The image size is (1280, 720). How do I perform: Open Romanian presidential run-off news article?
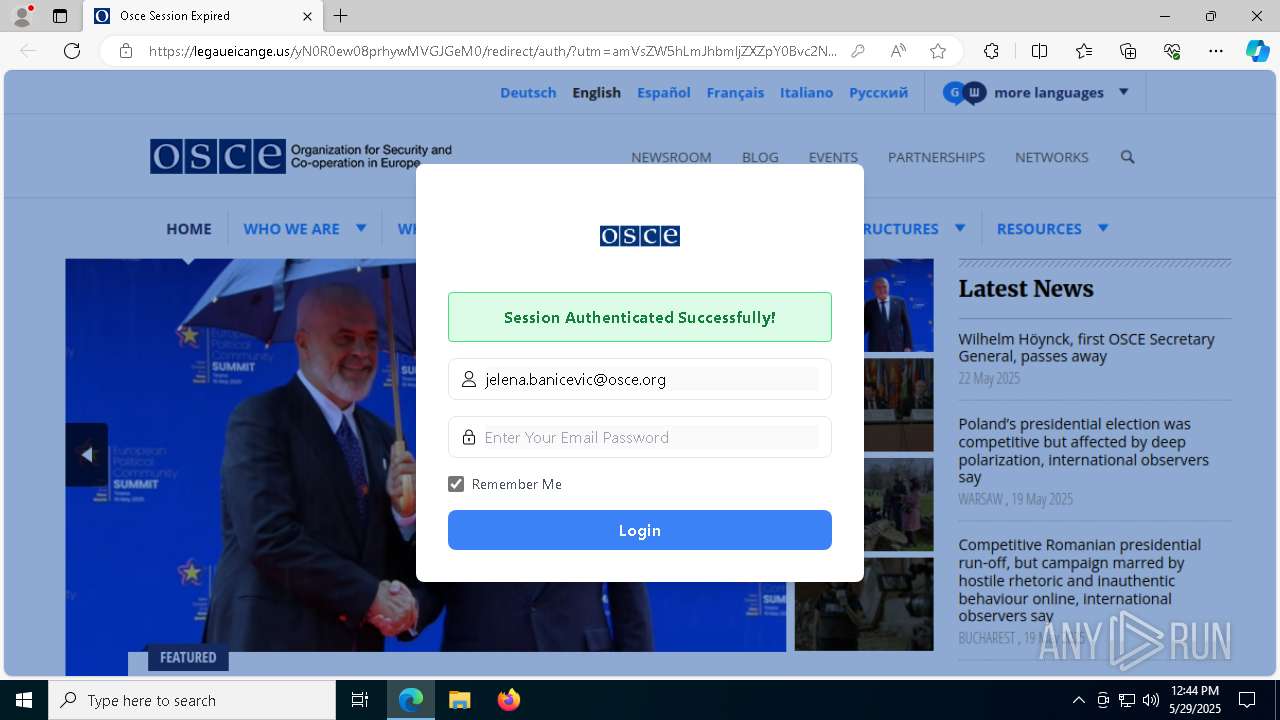click(x=1080, y=580)
